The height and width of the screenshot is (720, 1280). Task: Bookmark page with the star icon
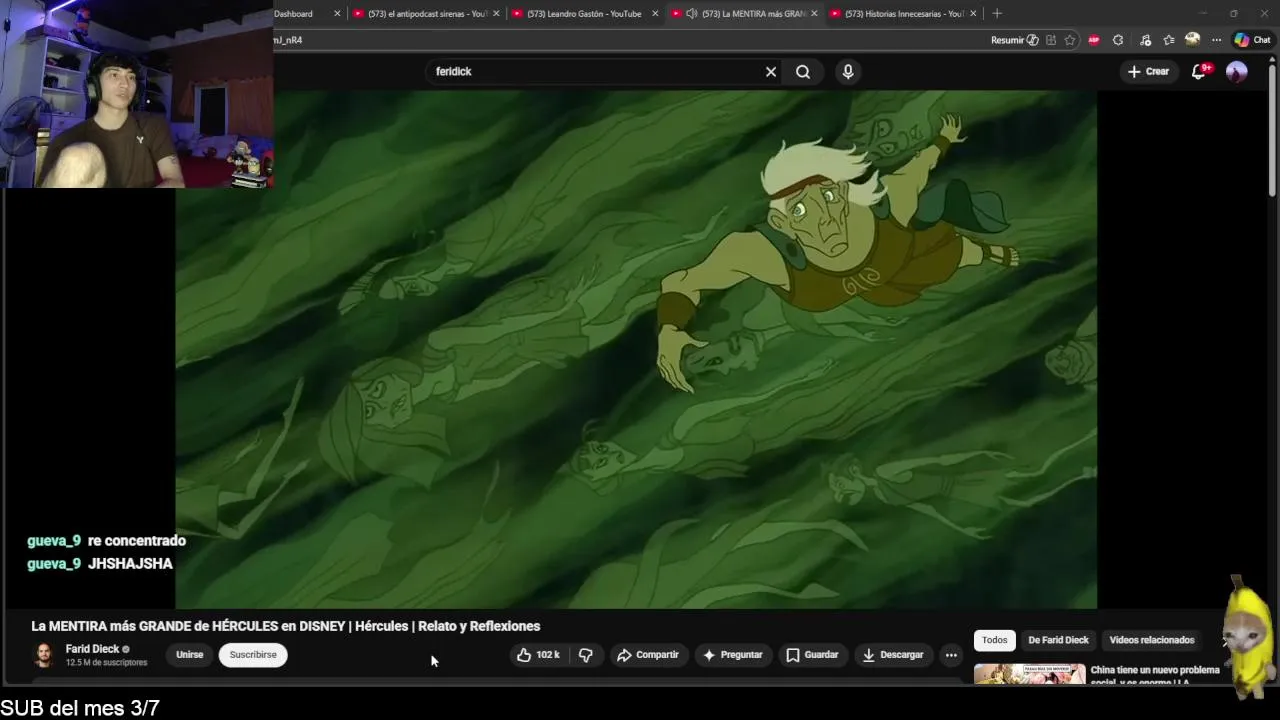point(1070,40)
